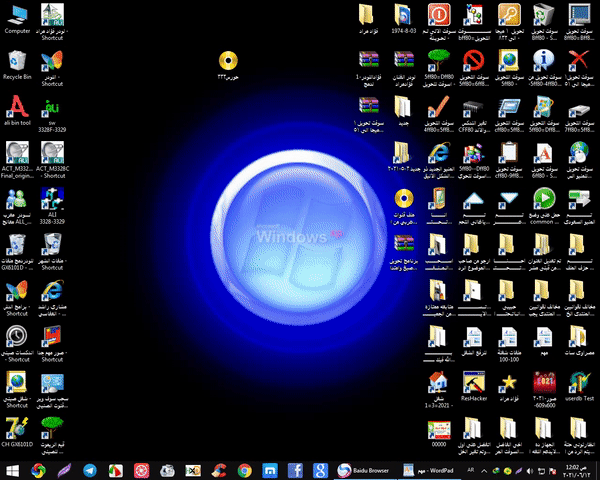The width and height of the screenshot is (600, 480).
Task: Open the volume control in system tray
Action: click(x=530, y=470)
